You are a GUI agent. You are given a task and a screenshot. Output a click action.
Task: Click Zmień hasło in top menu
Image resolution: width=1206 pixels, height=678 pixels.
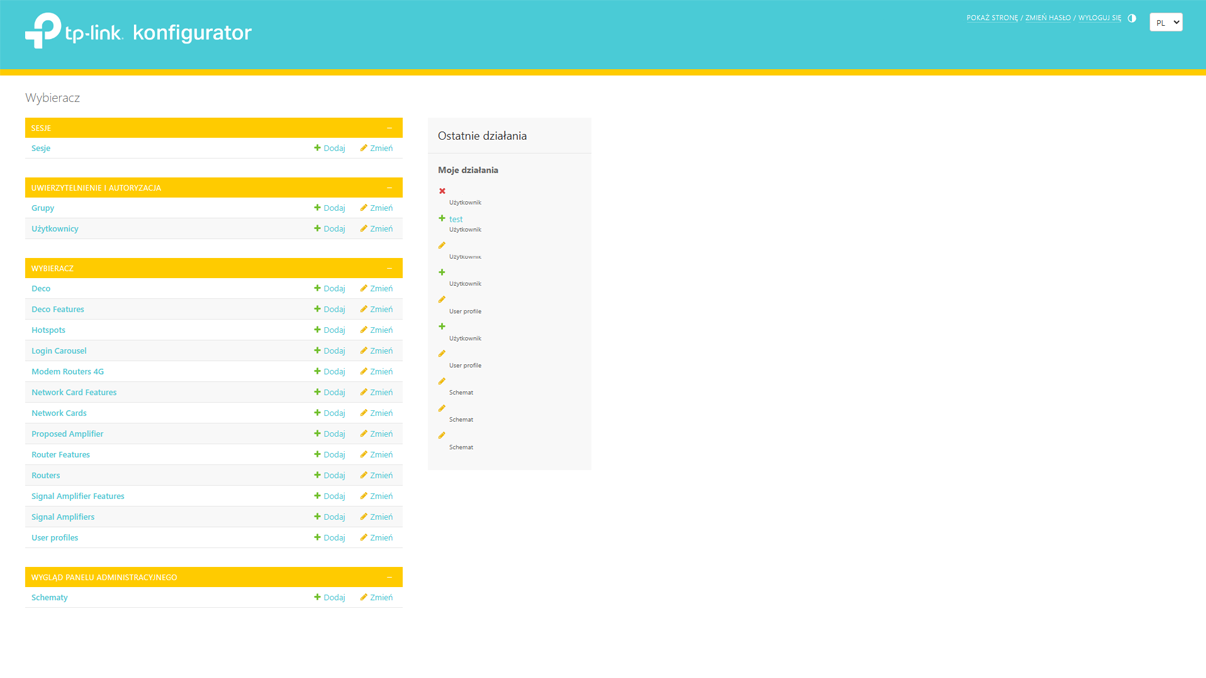[x=1047, y=18]
